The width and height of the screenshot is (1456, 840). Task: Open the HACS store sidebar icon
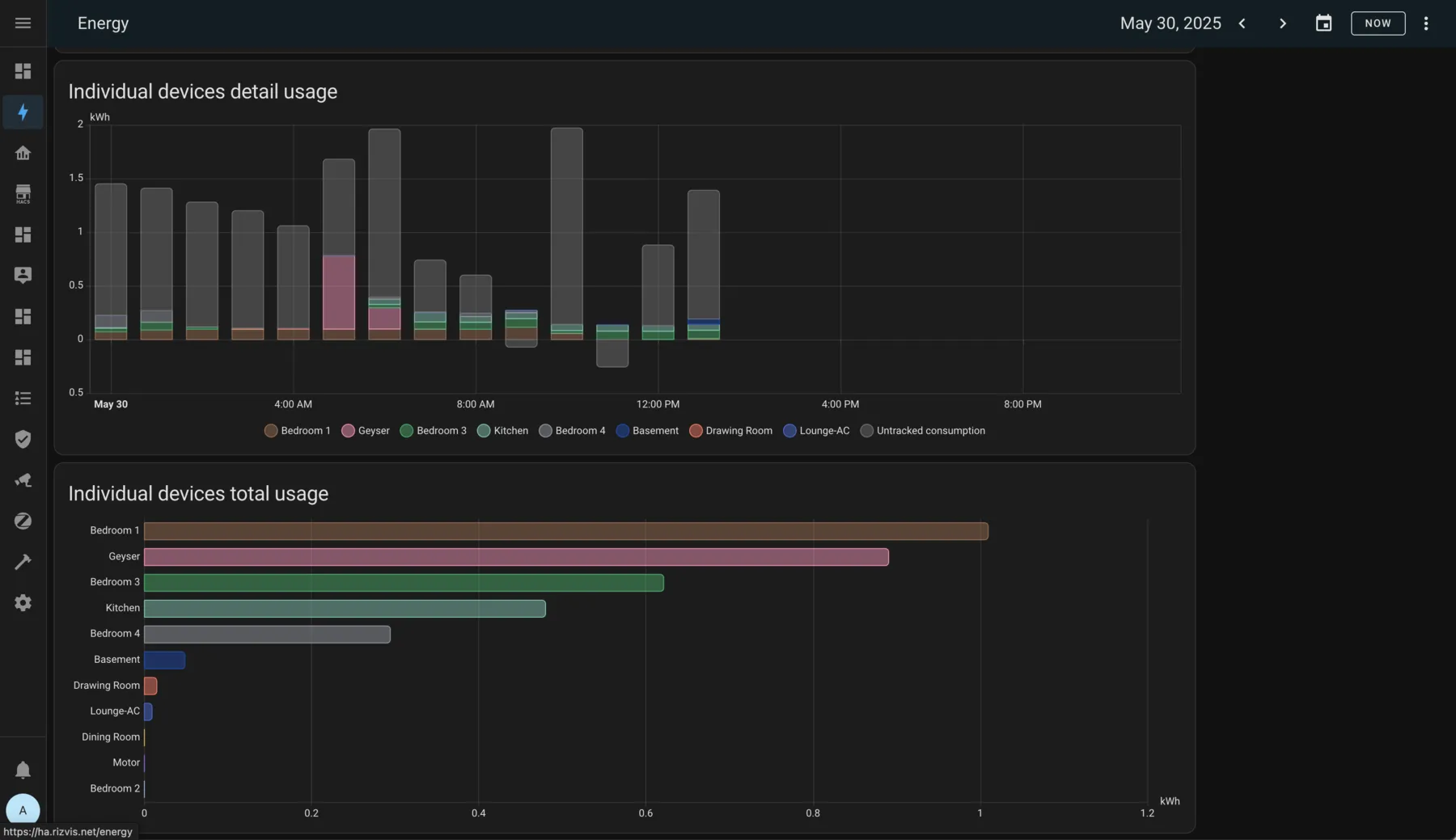point(23,194)
